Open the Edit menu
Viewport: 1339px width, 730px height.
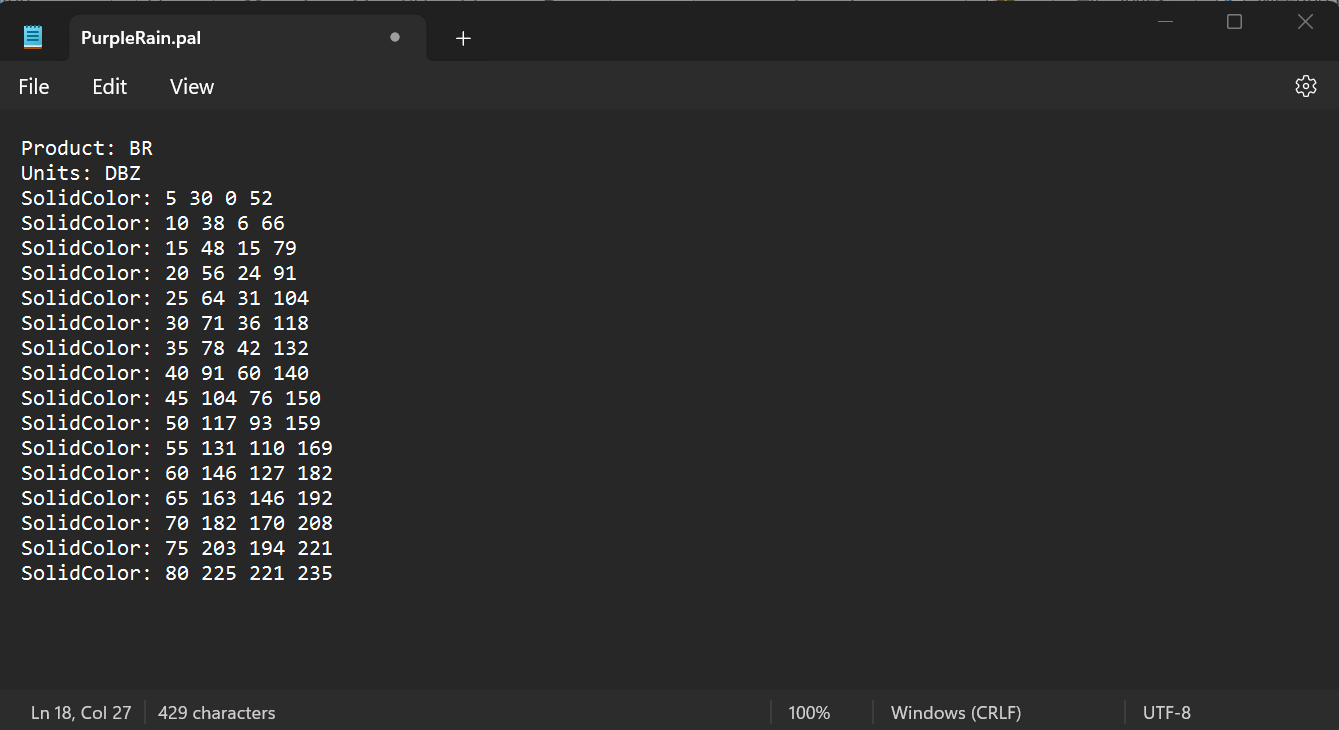coord(109,87)
